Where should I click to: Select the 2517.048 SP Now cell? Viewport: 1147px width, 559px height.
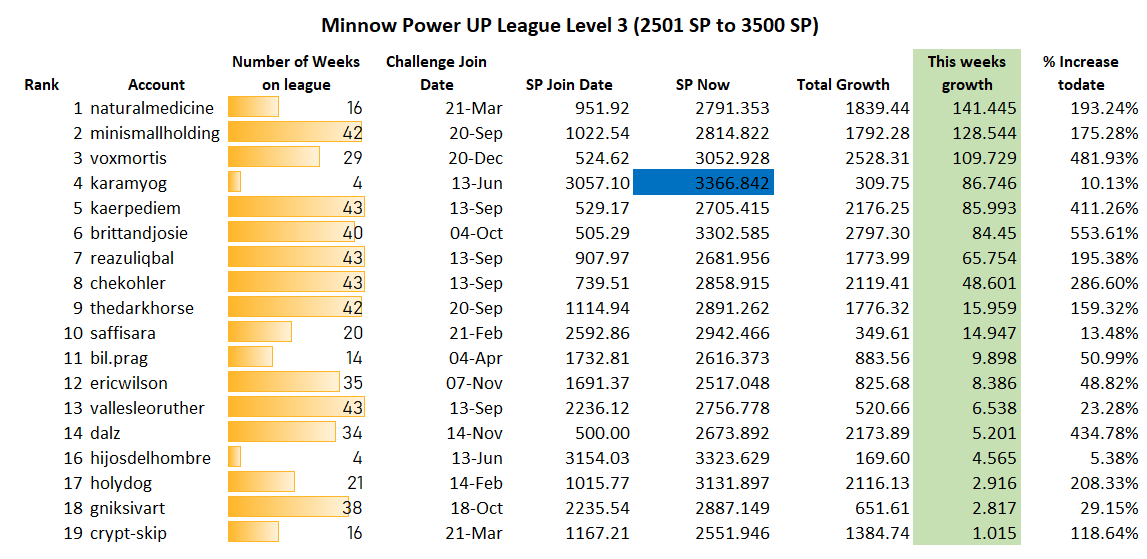pos(734,383)
